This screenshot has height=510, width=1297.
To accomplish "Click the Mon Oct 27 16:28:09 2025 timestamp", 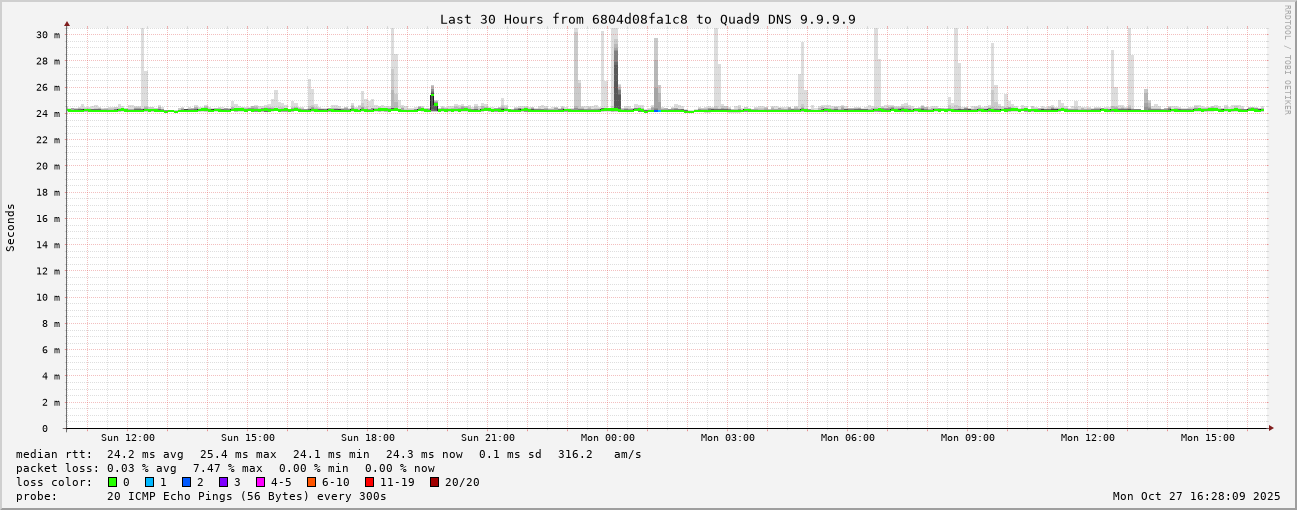I will point(1196,496).
